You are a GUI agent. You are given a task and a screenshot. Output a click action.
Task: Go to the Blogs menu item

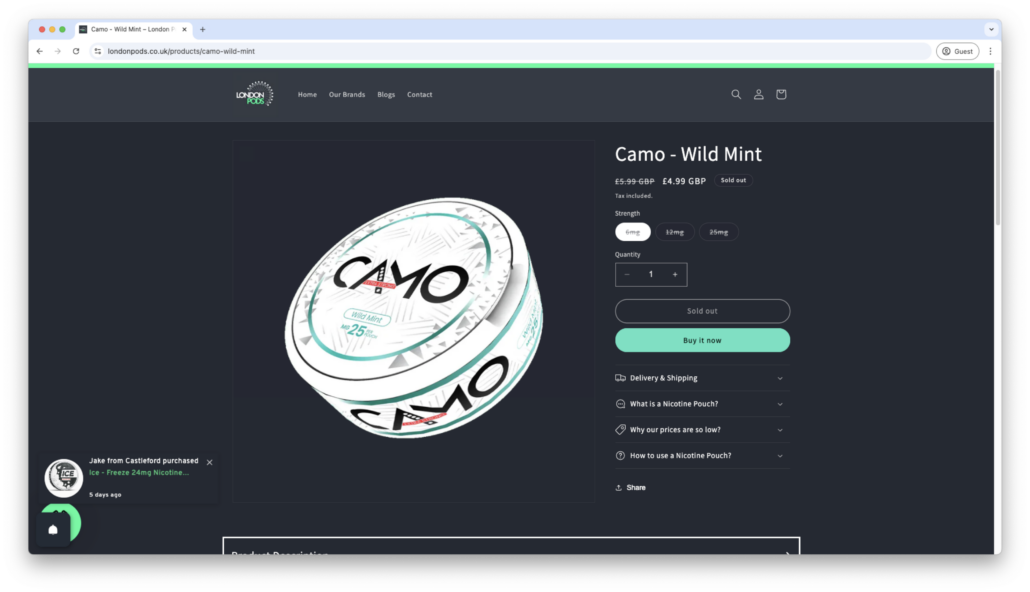(x=386, y=95)
